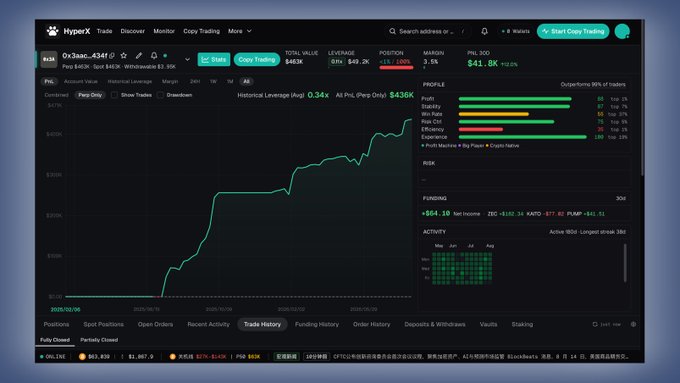The image size is (680, 383).
Task: Set chart range to 1W
Action: click(213, 82)
